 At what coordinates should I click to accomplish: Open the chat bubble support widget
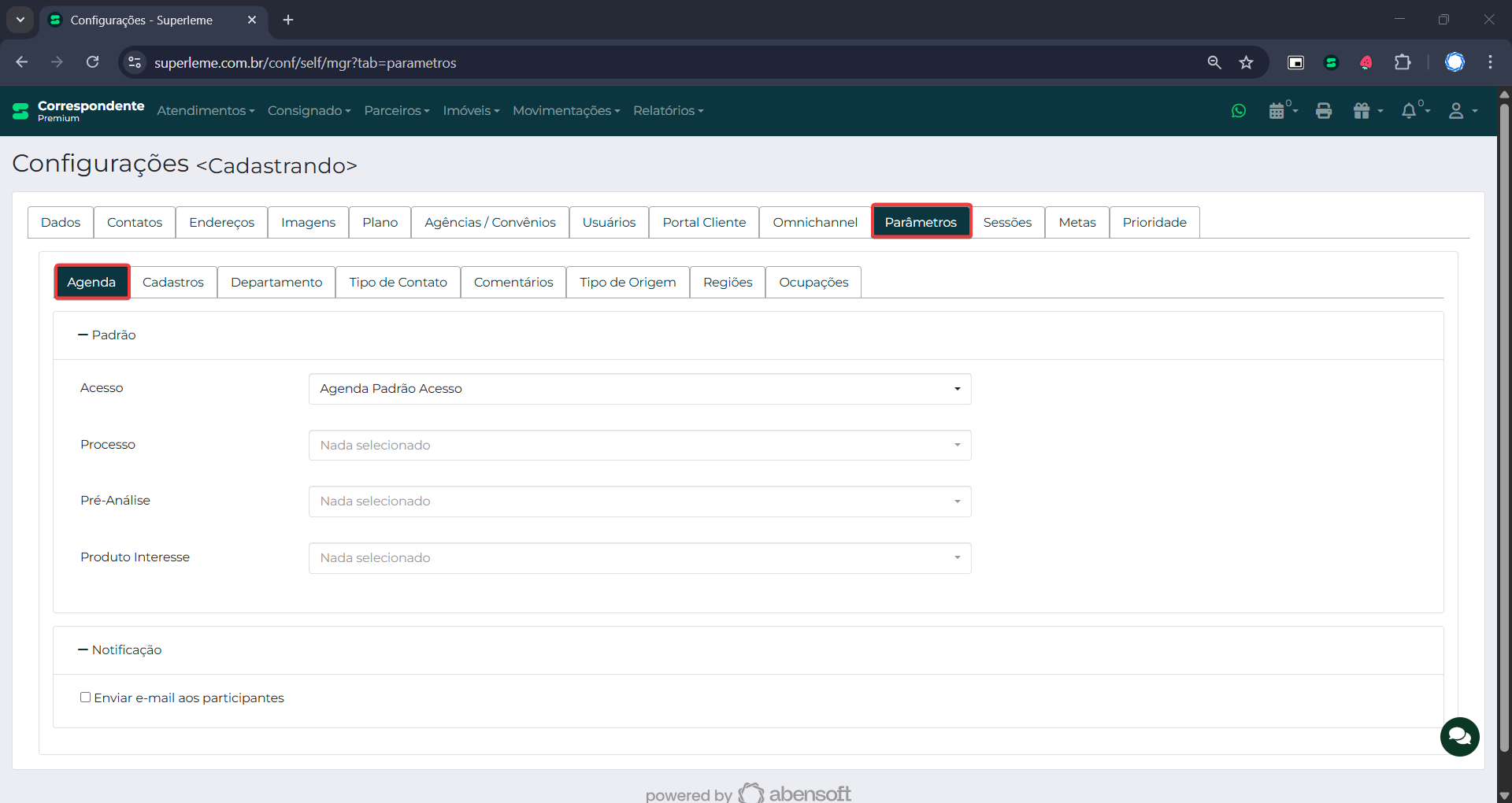point(1459,736)
